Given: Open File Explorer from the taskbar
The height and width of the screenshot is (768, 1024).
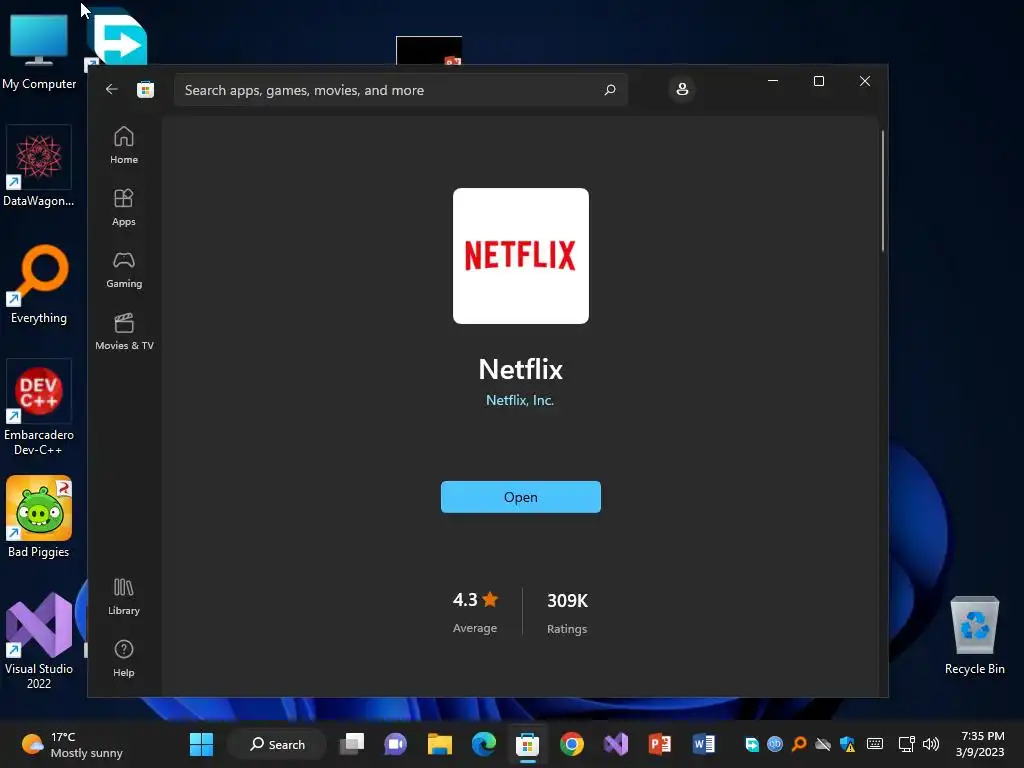Looking at the screenshot, I should pyautogui.click(x=440, y=744).
